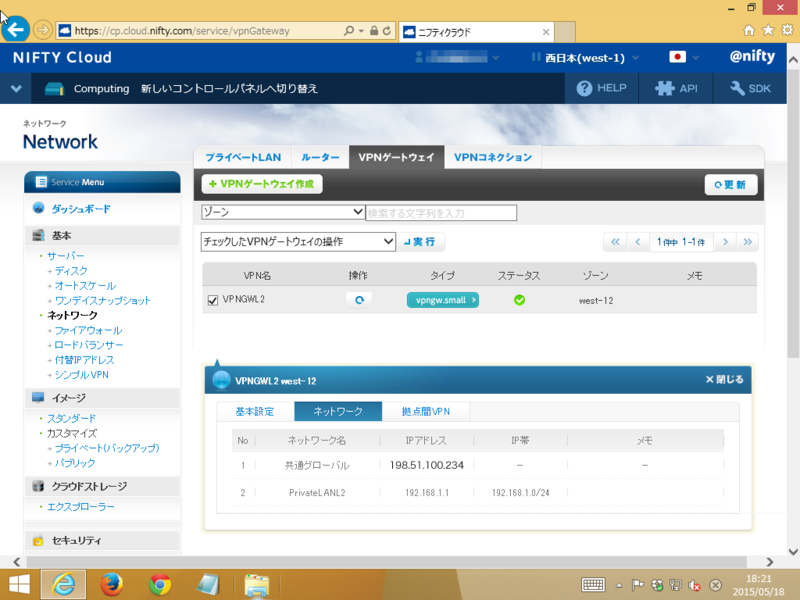Open the ゾーン filter dropdown
This screenshot has width=800, height=600.
283,212
